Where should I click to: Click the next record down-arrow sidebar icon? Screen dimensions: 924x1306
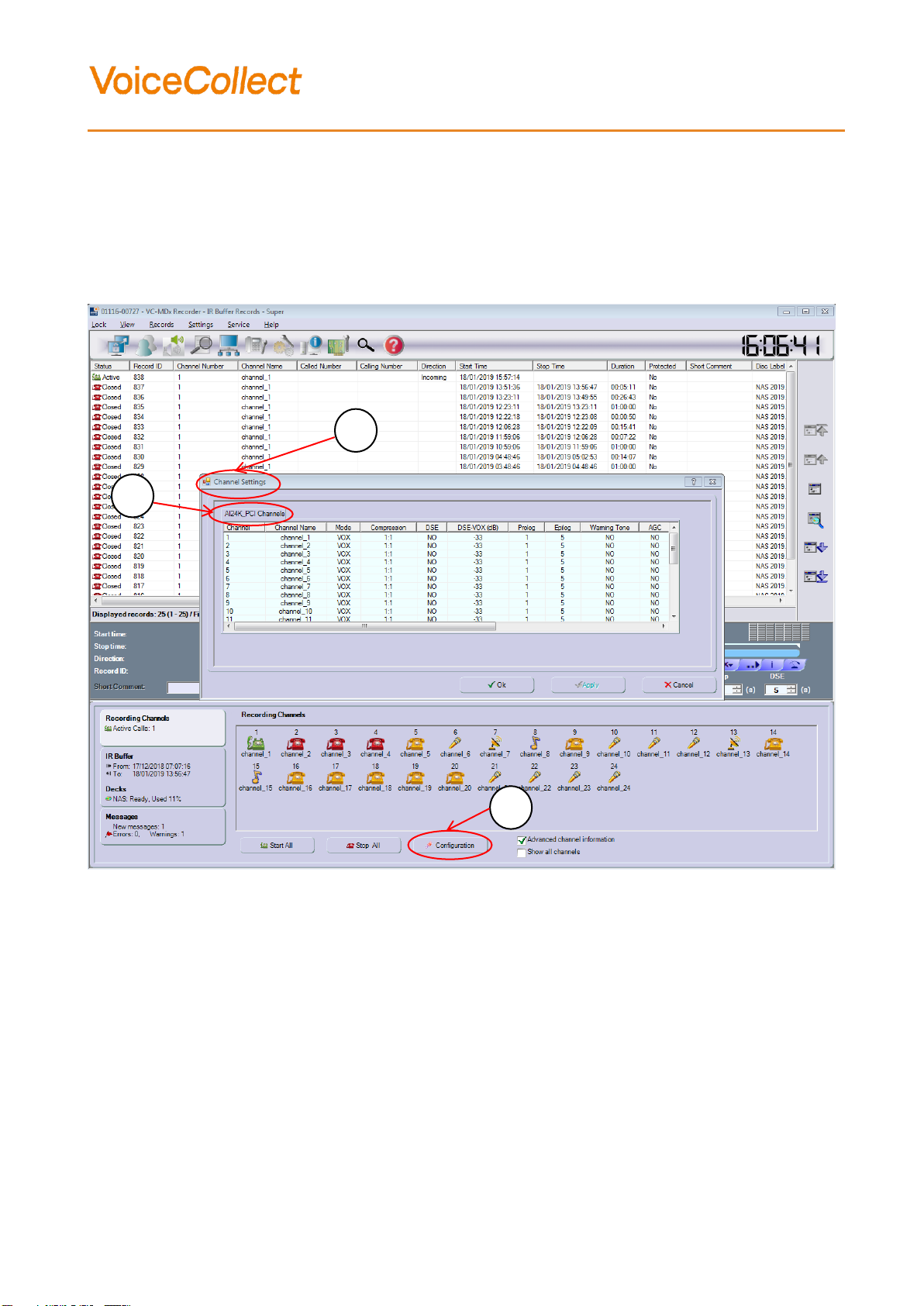815,547
